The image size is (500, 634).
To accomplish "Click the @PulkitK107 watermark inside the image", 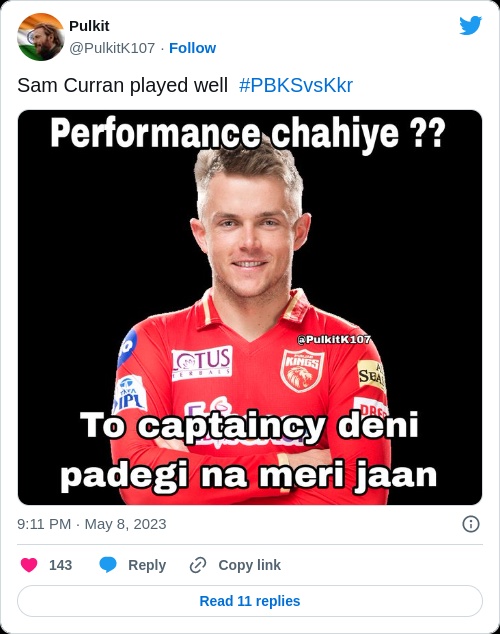I will coord(334,340).
